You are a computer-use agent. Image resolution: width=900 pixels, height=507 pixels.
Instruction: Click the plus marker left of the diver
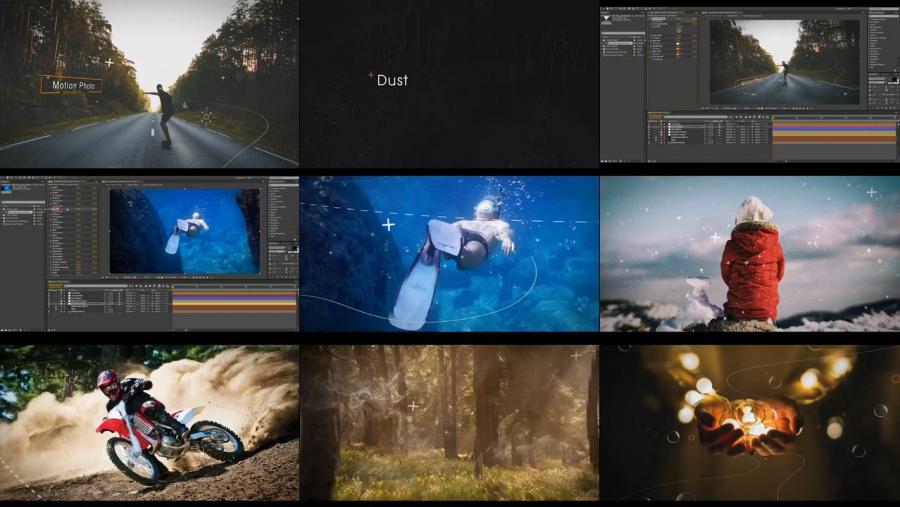point(388,224)
